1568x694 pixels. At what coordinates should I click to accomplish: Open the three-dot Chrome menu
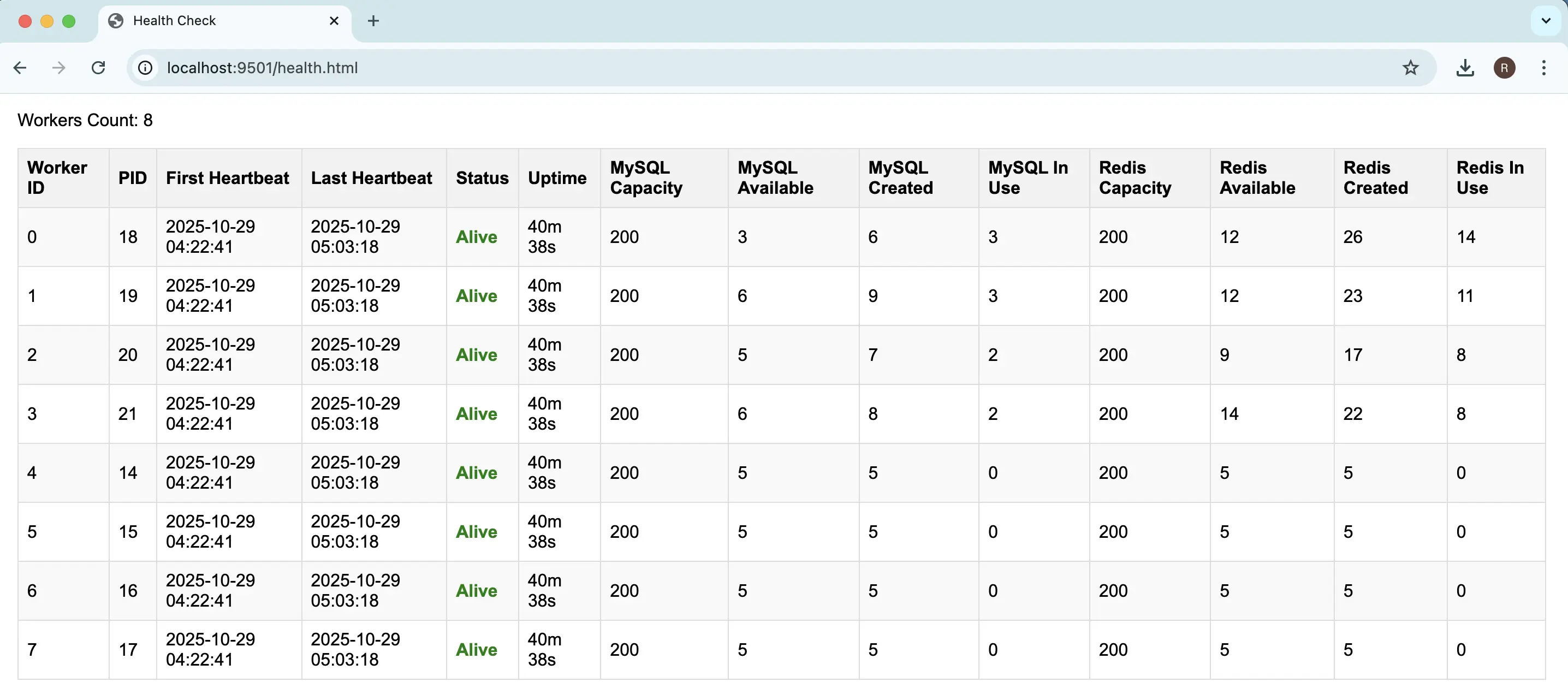(x=1543, y=68)
